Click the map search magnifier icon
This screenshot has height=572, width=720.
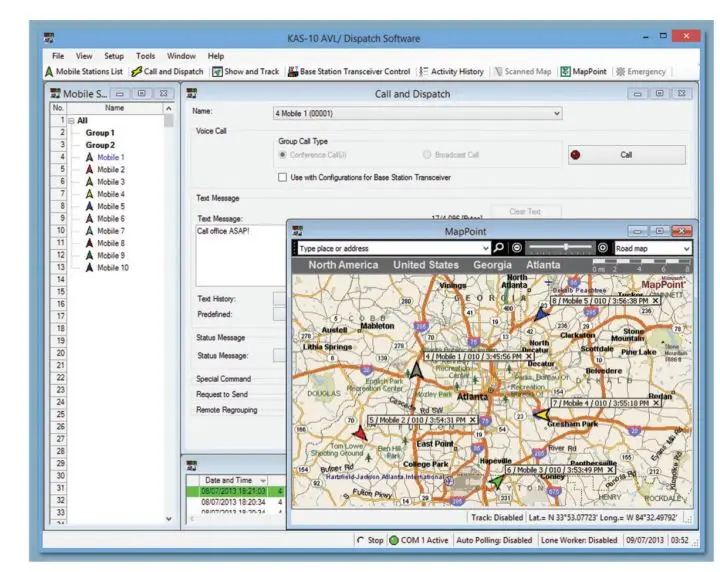pyautogui.click(x=499, y=248)
